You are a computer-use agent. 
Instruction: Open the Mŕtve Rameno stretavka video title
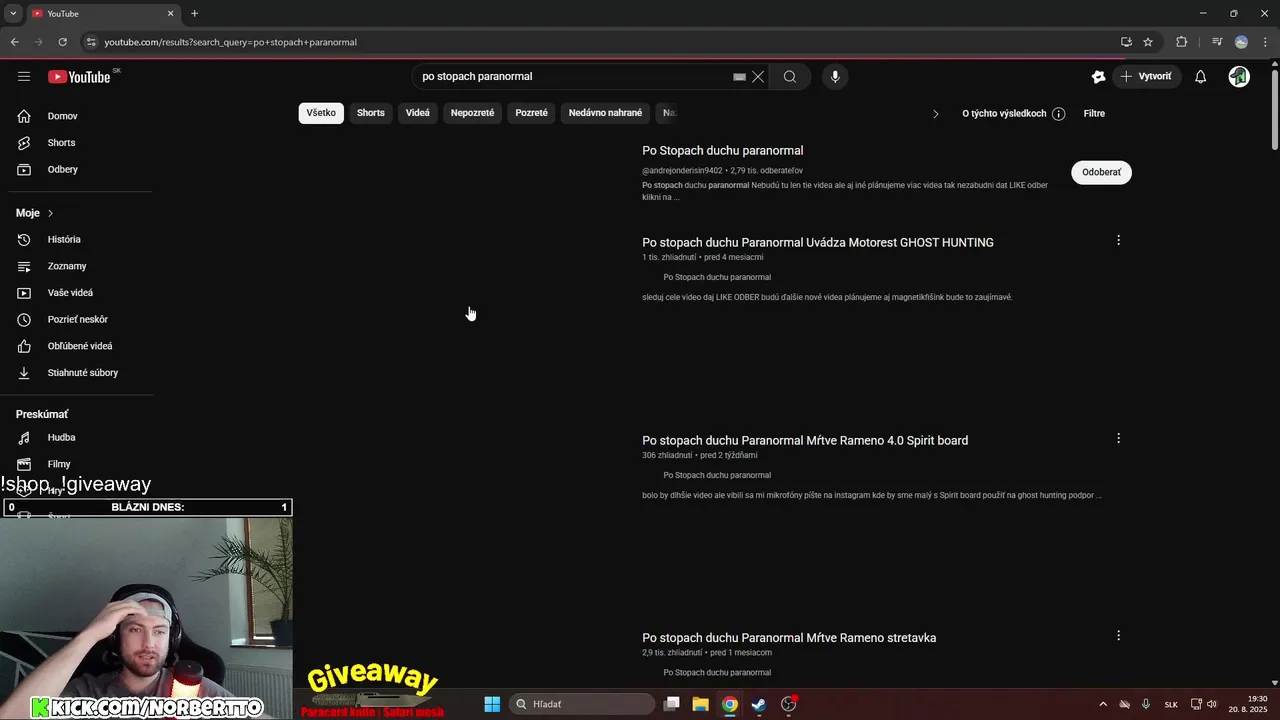(789, 638)
